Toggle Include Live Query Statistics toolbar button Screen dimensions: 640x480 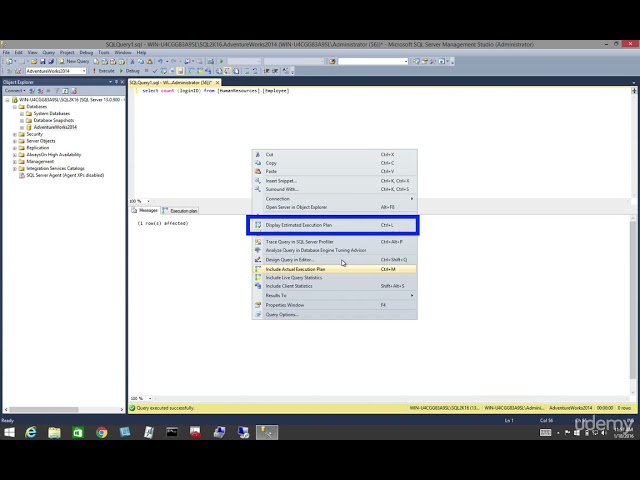[x=200, y=71]
